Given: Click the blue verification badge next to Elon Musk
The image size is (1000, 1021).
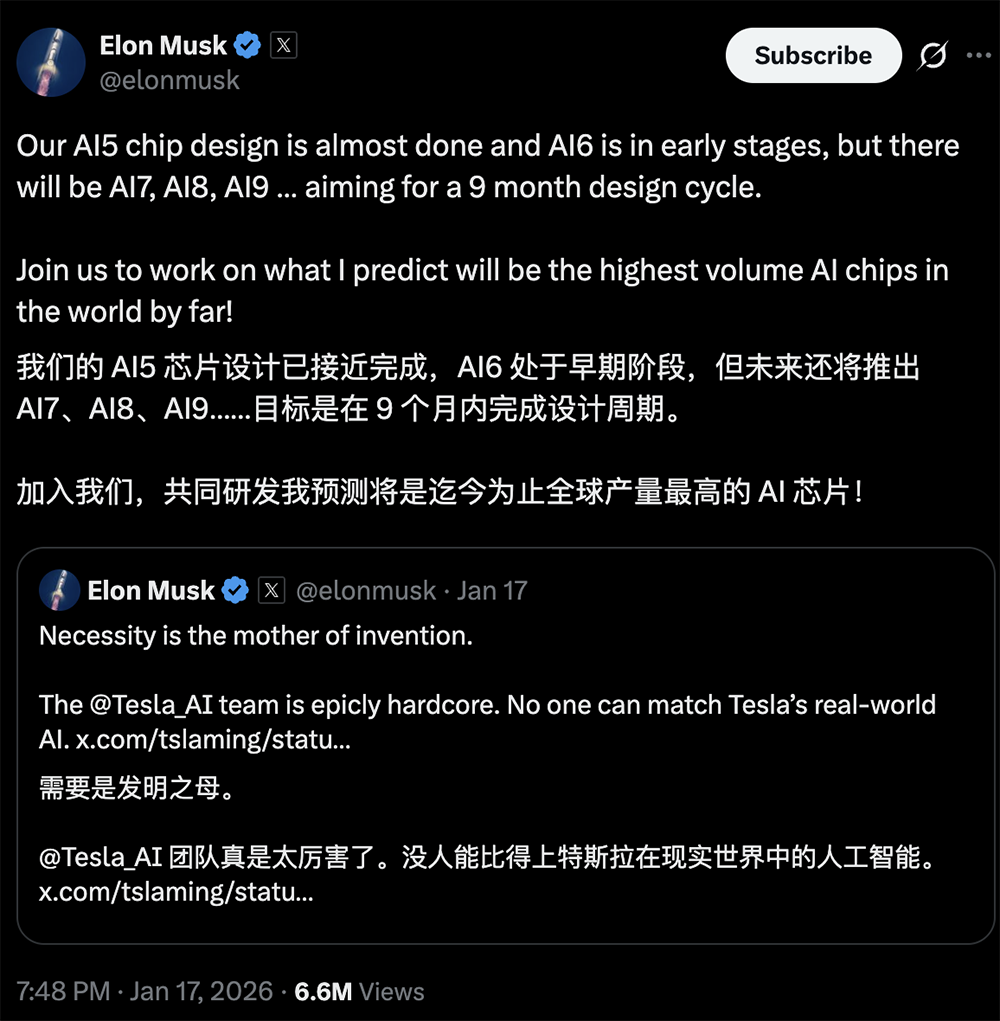Looking at the screenshot, I should pyautogui.click(x=246, y=44).
